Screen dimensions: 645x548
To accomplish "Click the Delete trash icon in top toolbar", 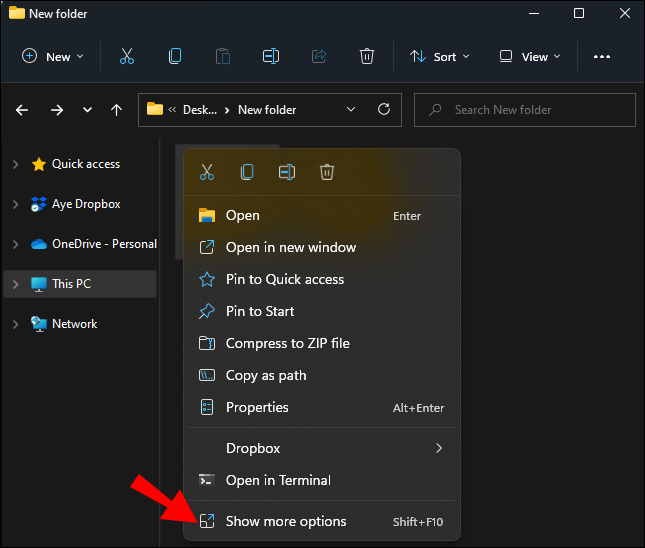I will click(367, 57).
